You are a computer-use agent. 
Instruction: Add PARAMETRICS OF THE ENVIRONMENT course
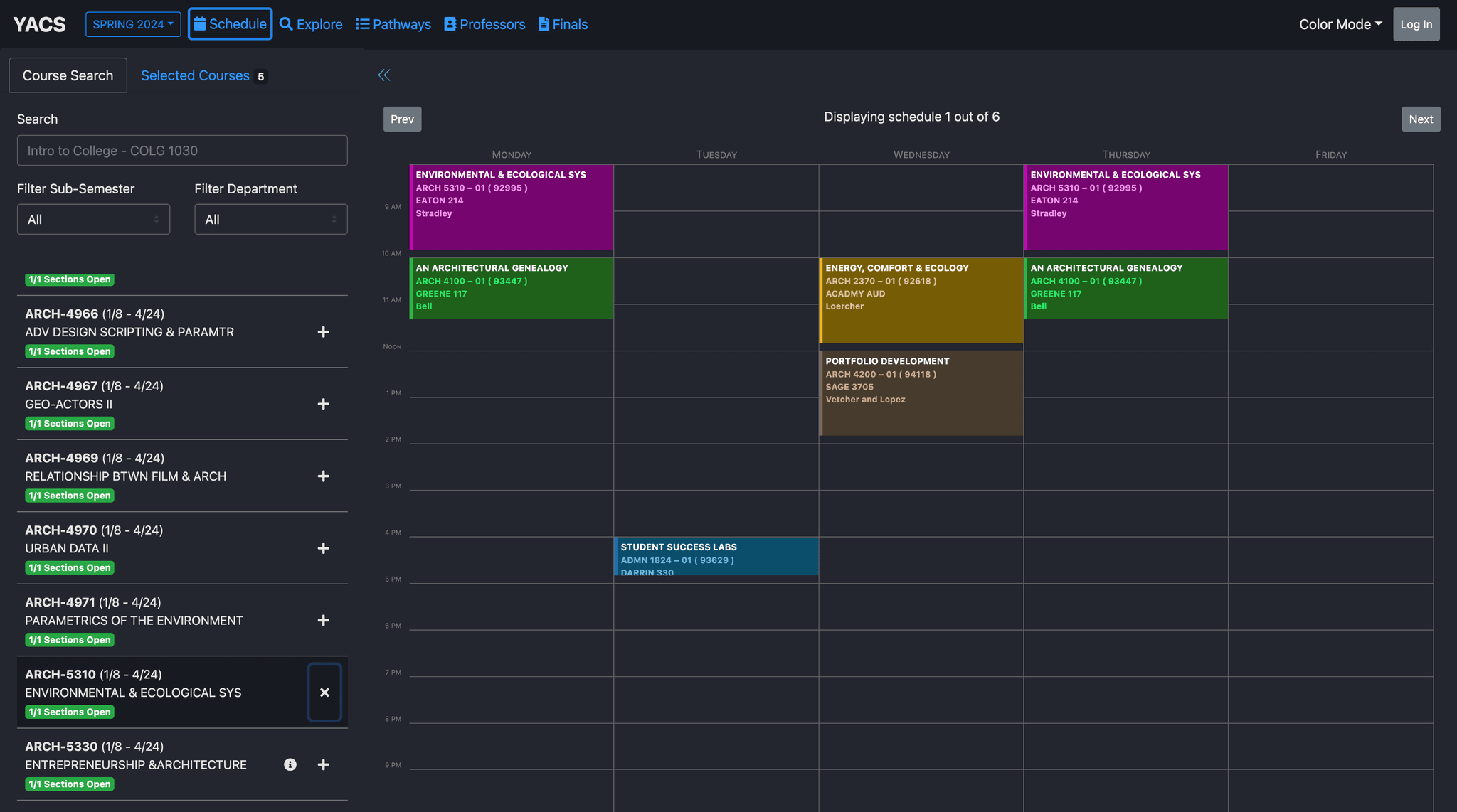[x=323, y=621]
